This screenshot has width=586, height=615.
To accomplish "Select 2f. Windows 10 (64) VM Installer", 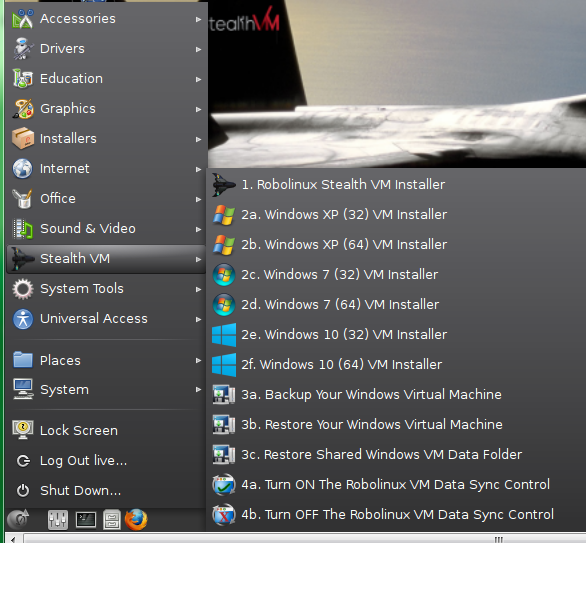I will click(x=396, y=365).
